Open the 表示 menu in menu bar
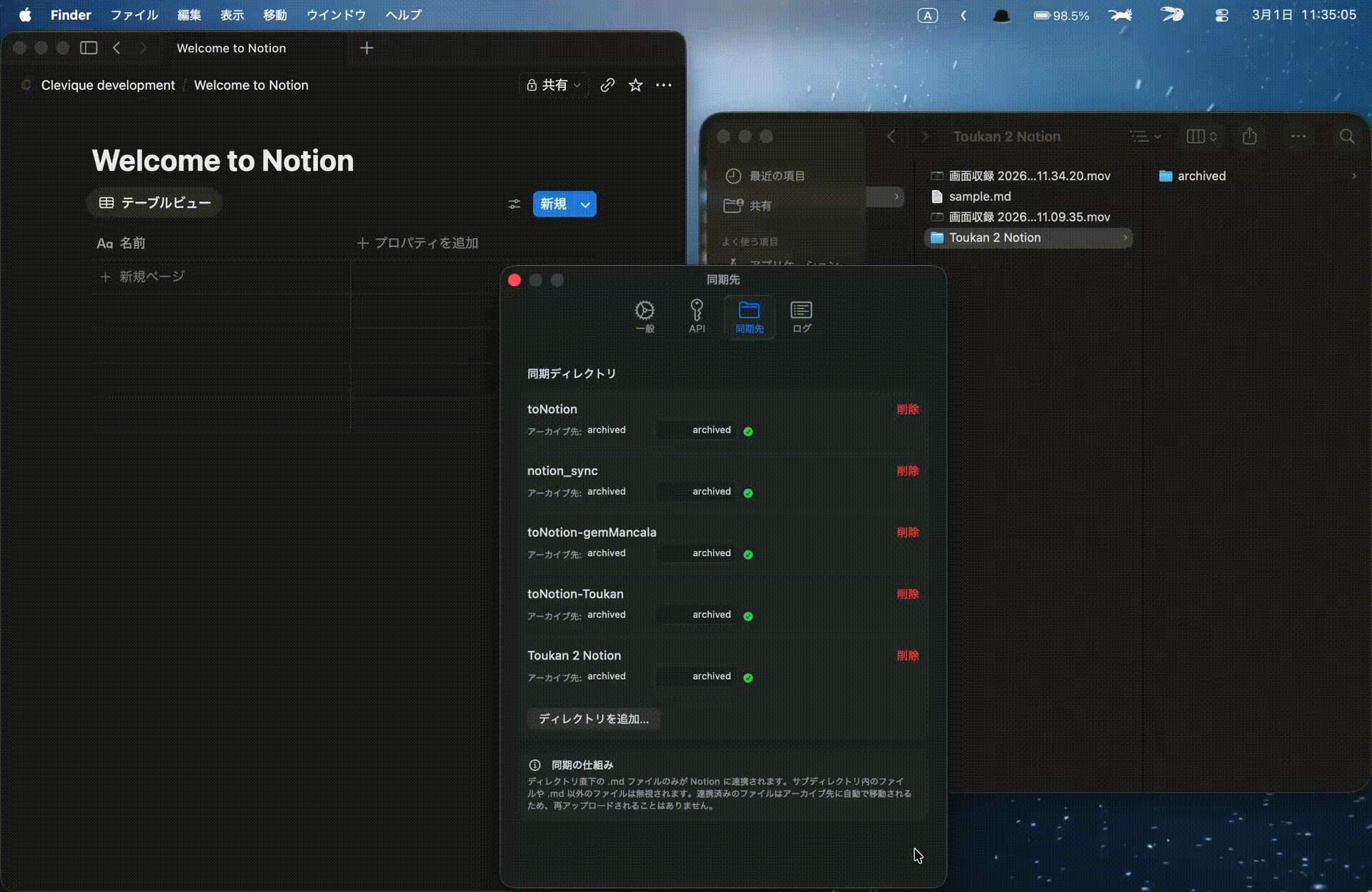 [232, 15]
